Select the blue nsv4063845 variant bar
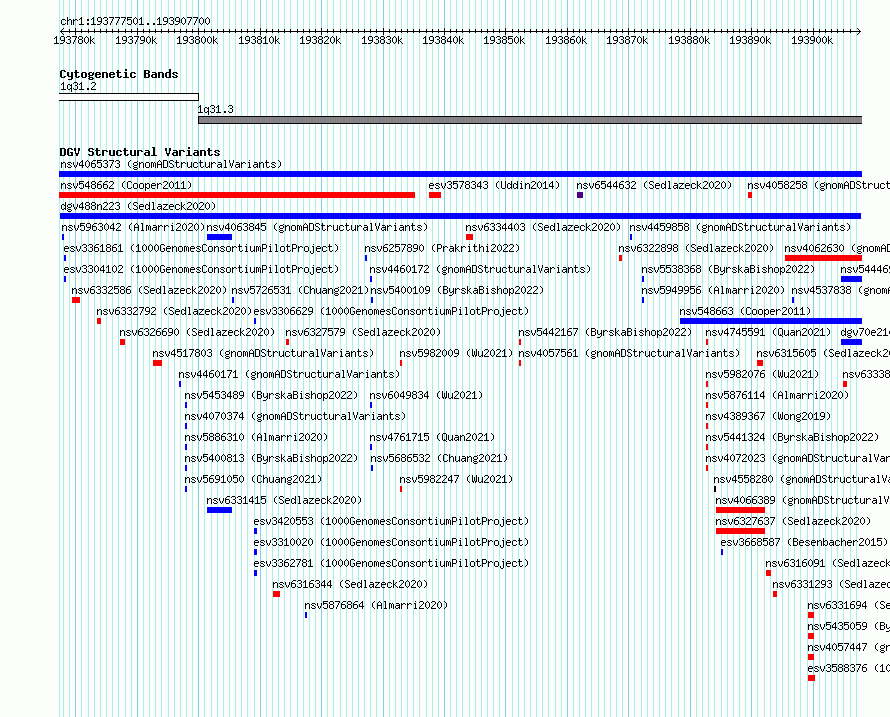 (x=219, y=237)
